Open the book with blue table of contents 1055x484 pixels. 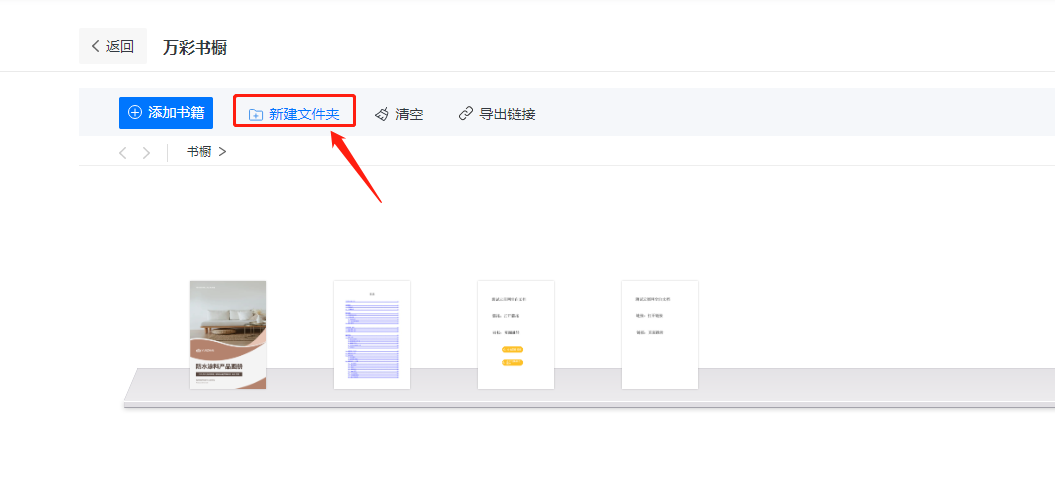tap(372, 334)
